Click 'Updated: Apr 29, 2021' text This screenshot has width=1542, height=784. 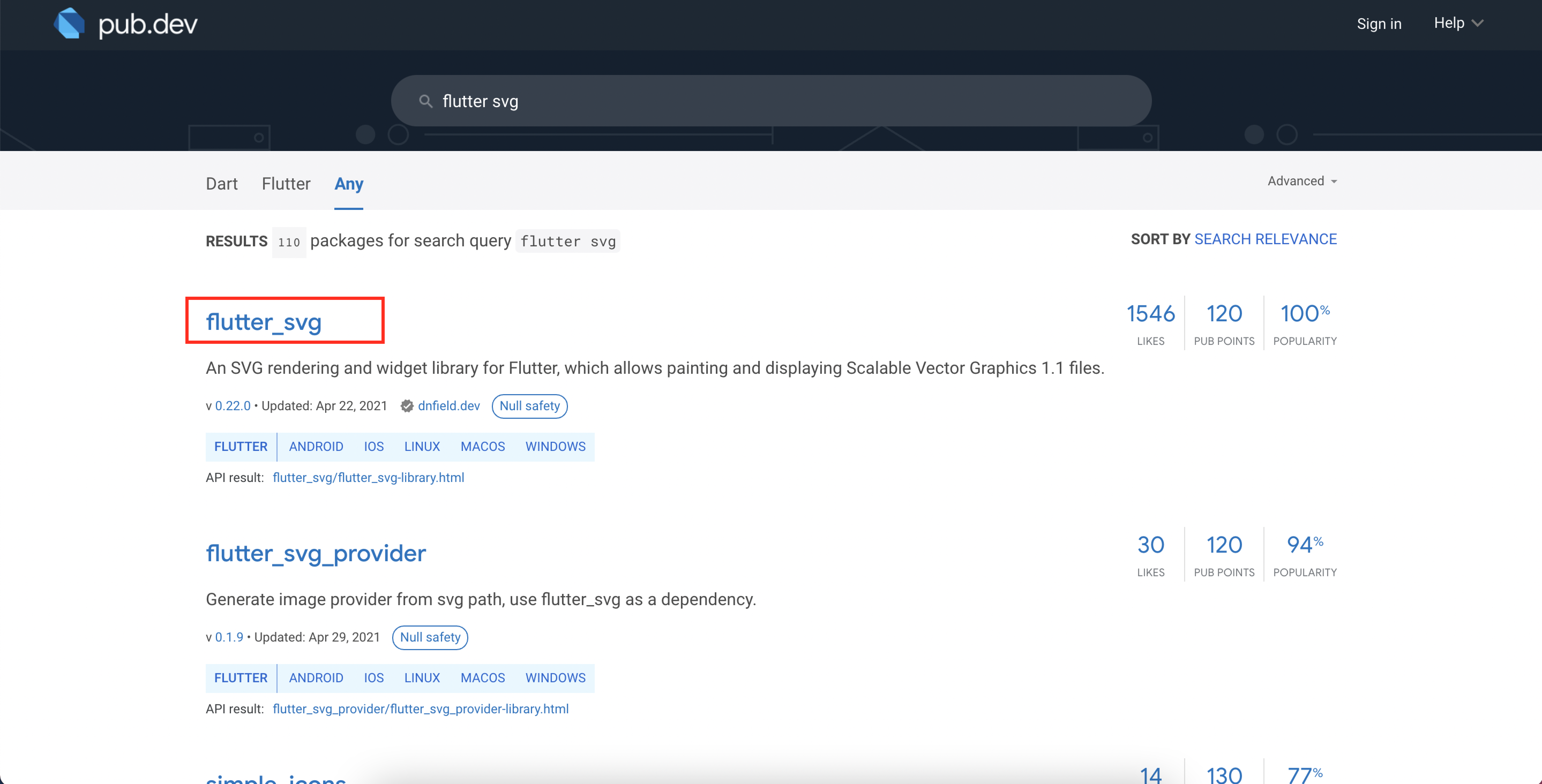(317, 637)
